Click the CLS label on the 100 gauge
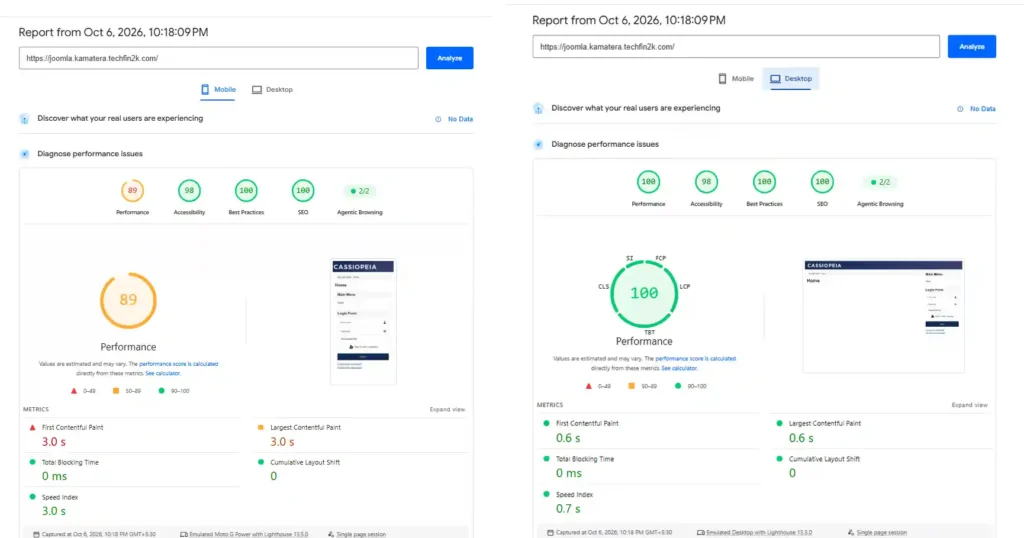Image resolution: width=1024 pixels, height=538 pixels. (x=603, y=287)
